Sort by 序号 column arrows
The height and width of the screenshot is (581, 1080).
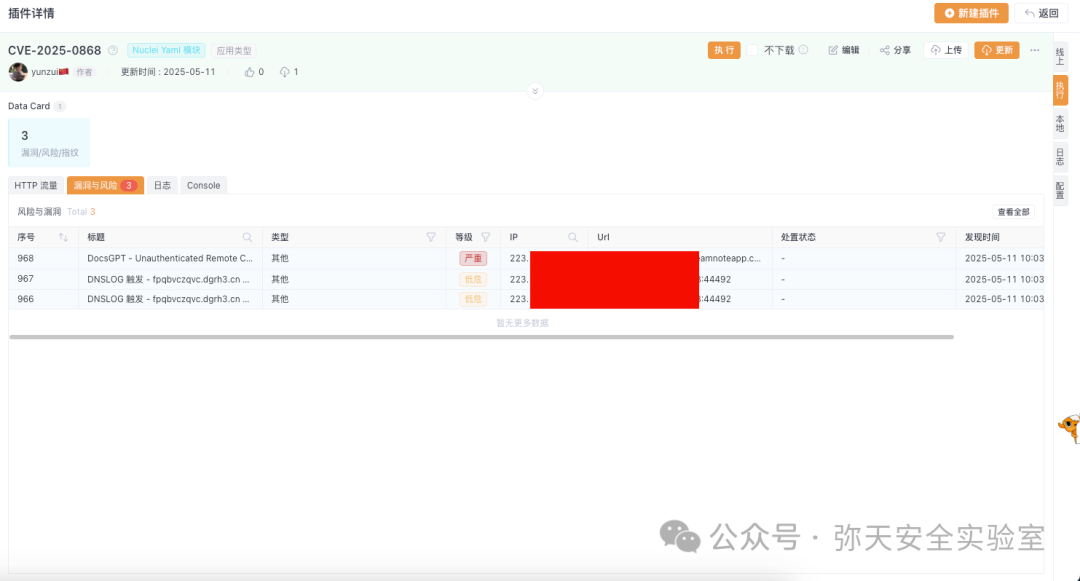[63, 237]
